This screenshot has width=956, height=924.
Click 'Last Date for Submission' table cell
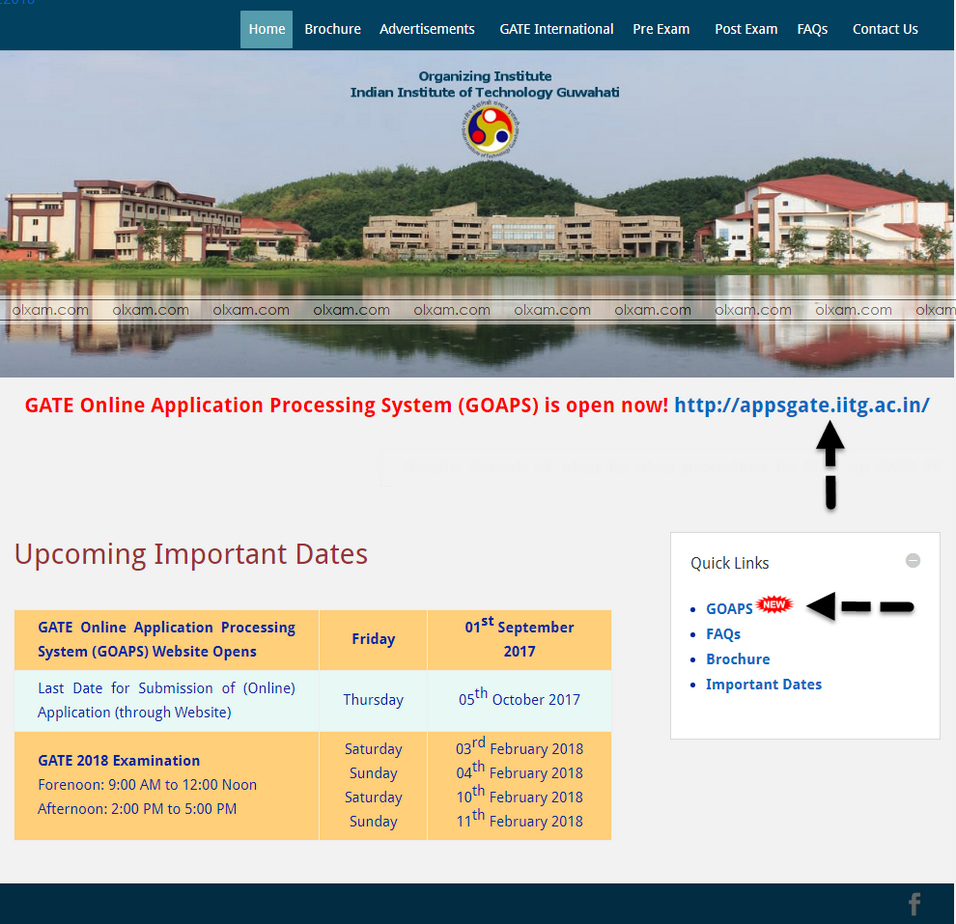[166, 700]
